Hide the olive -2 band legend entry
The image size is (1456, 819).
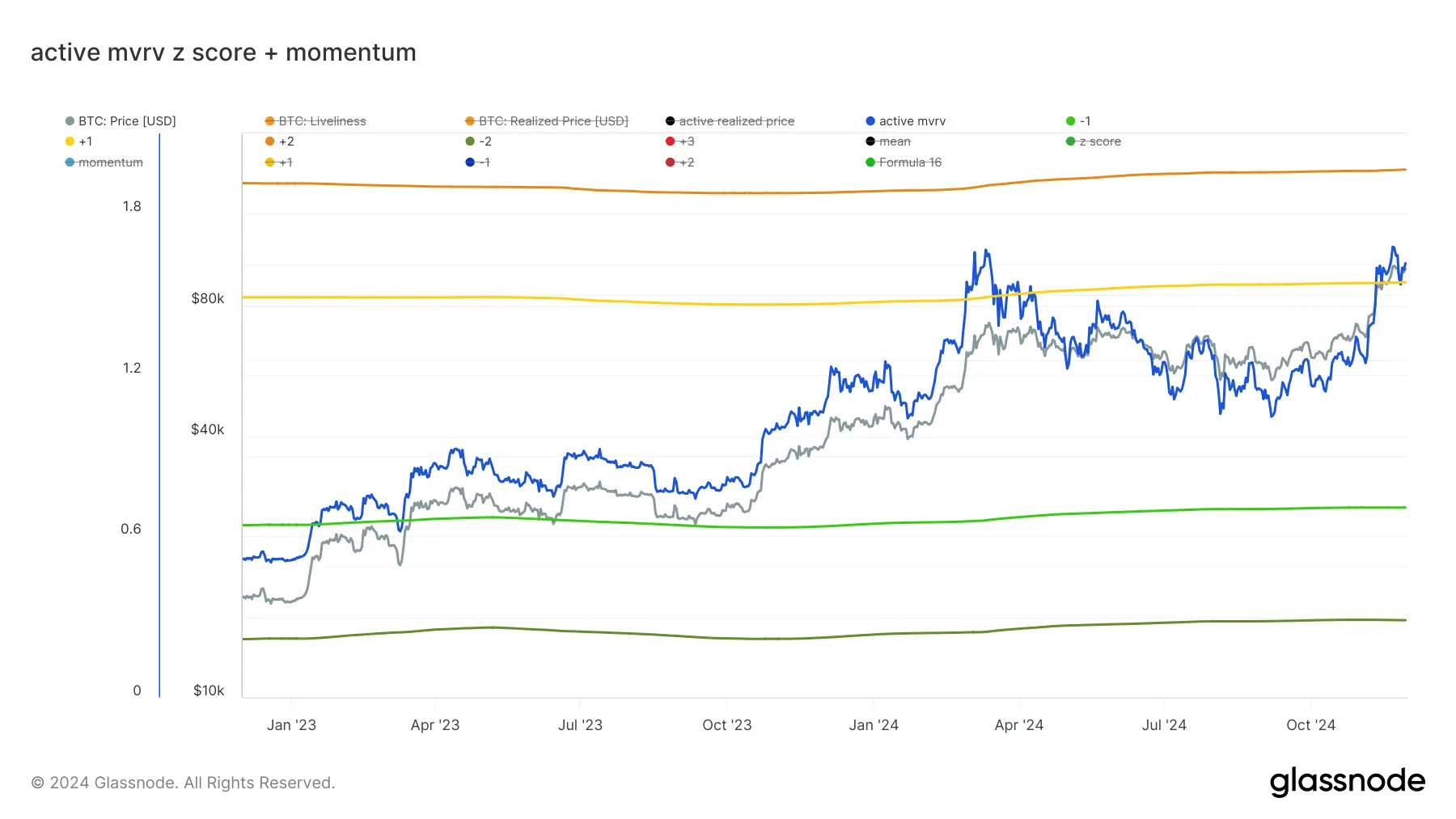[x=478, y=141]
